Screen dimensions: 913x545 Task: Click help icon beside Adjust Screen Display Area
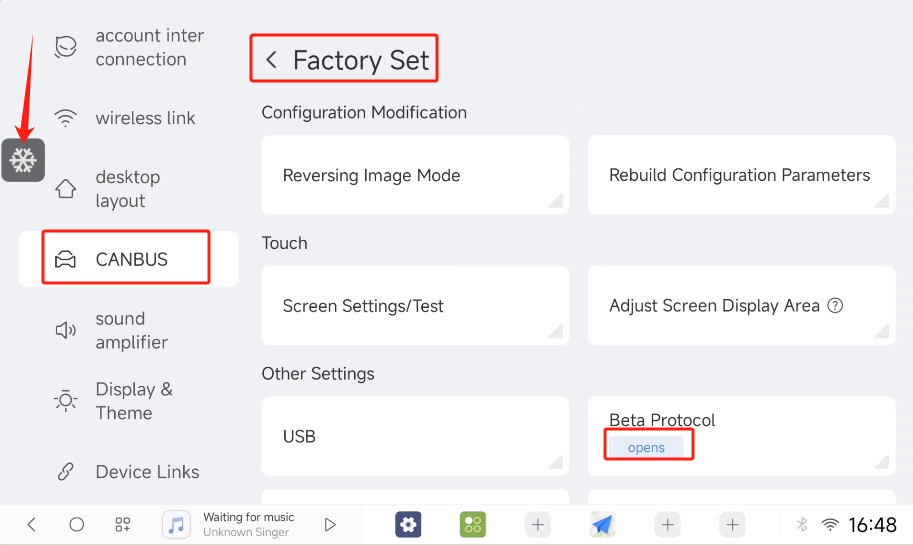tap(836, 306)
